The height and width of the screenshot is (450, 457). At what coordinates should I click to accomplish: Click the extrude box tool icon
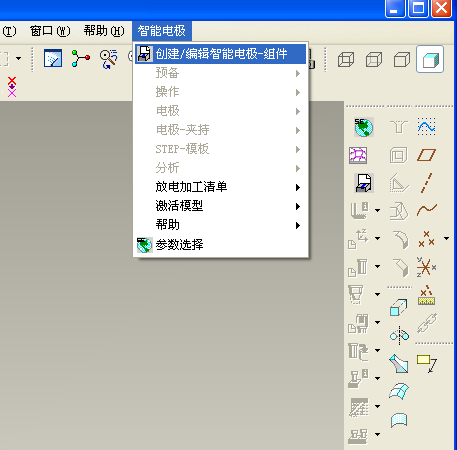(x=399, y=307)
